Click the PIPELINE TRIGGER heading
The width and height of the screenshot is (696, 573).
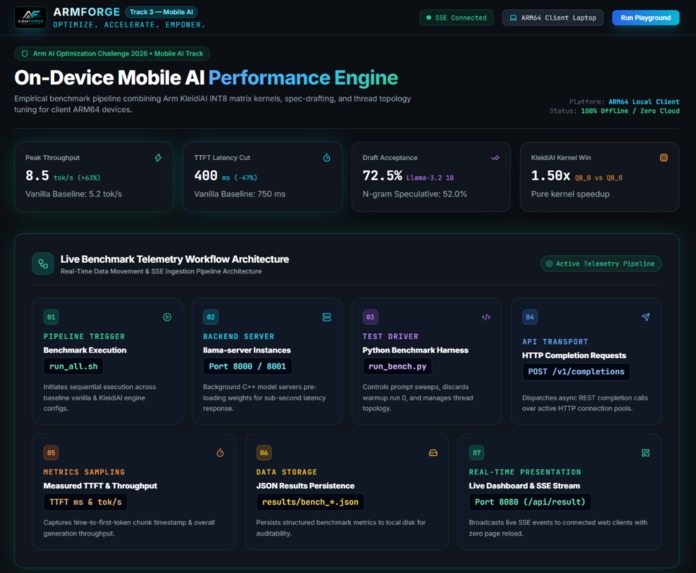pos(84,336)
